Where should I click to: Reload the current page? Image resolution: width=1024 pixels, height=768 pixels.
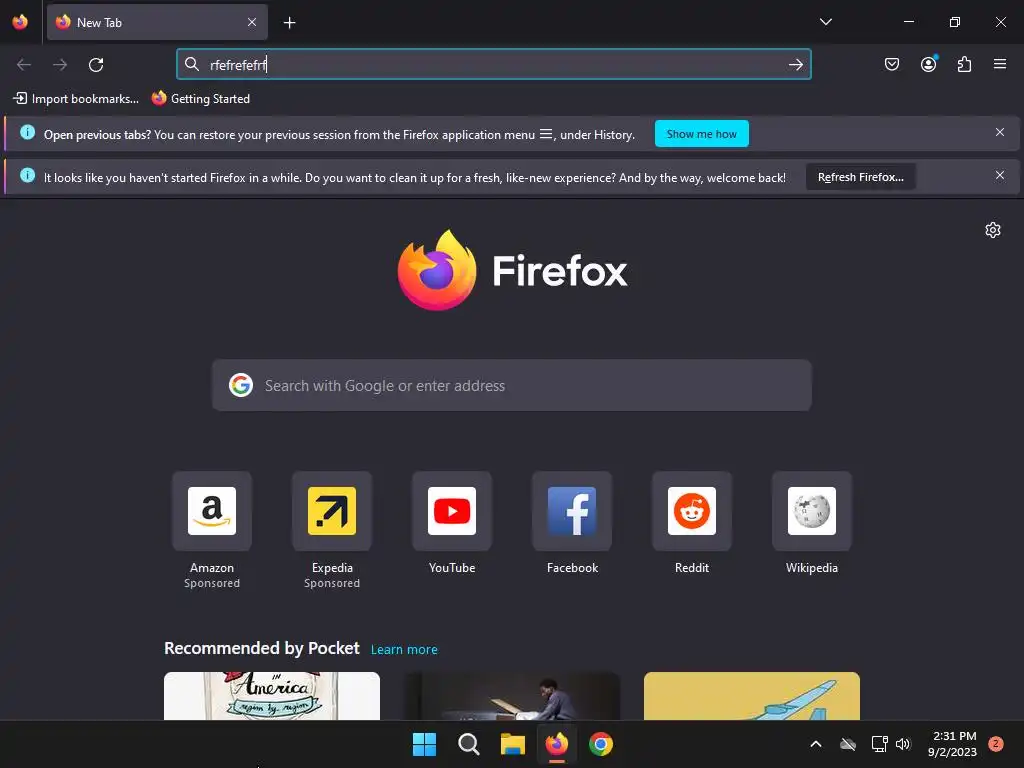[96, 65]
